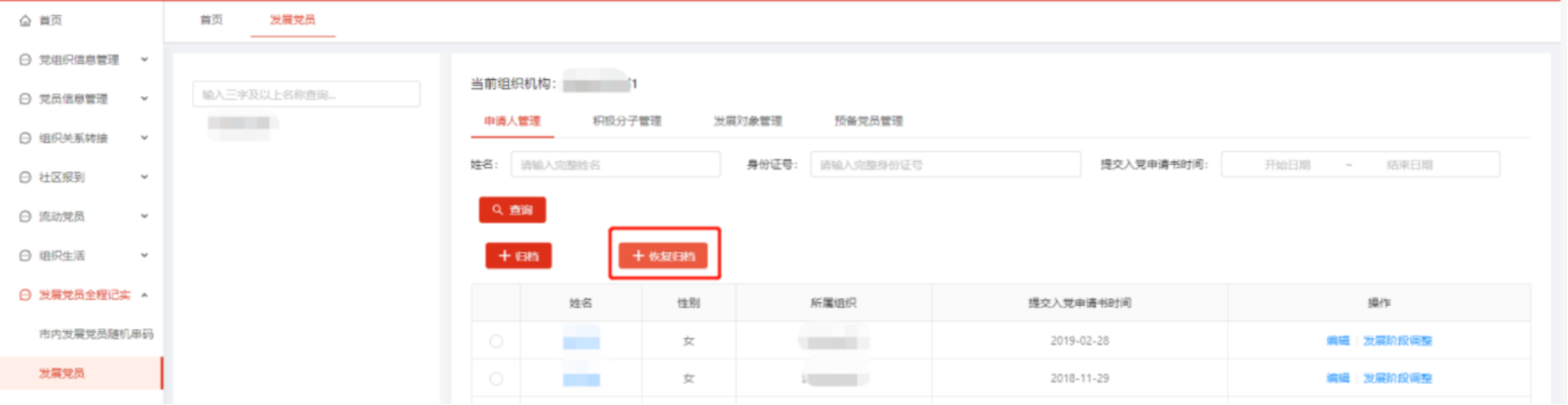Click the icon beside 组织关系转接
This screenshot has width=1568, height=405.
pyautogui.click(x=25, y=138)
